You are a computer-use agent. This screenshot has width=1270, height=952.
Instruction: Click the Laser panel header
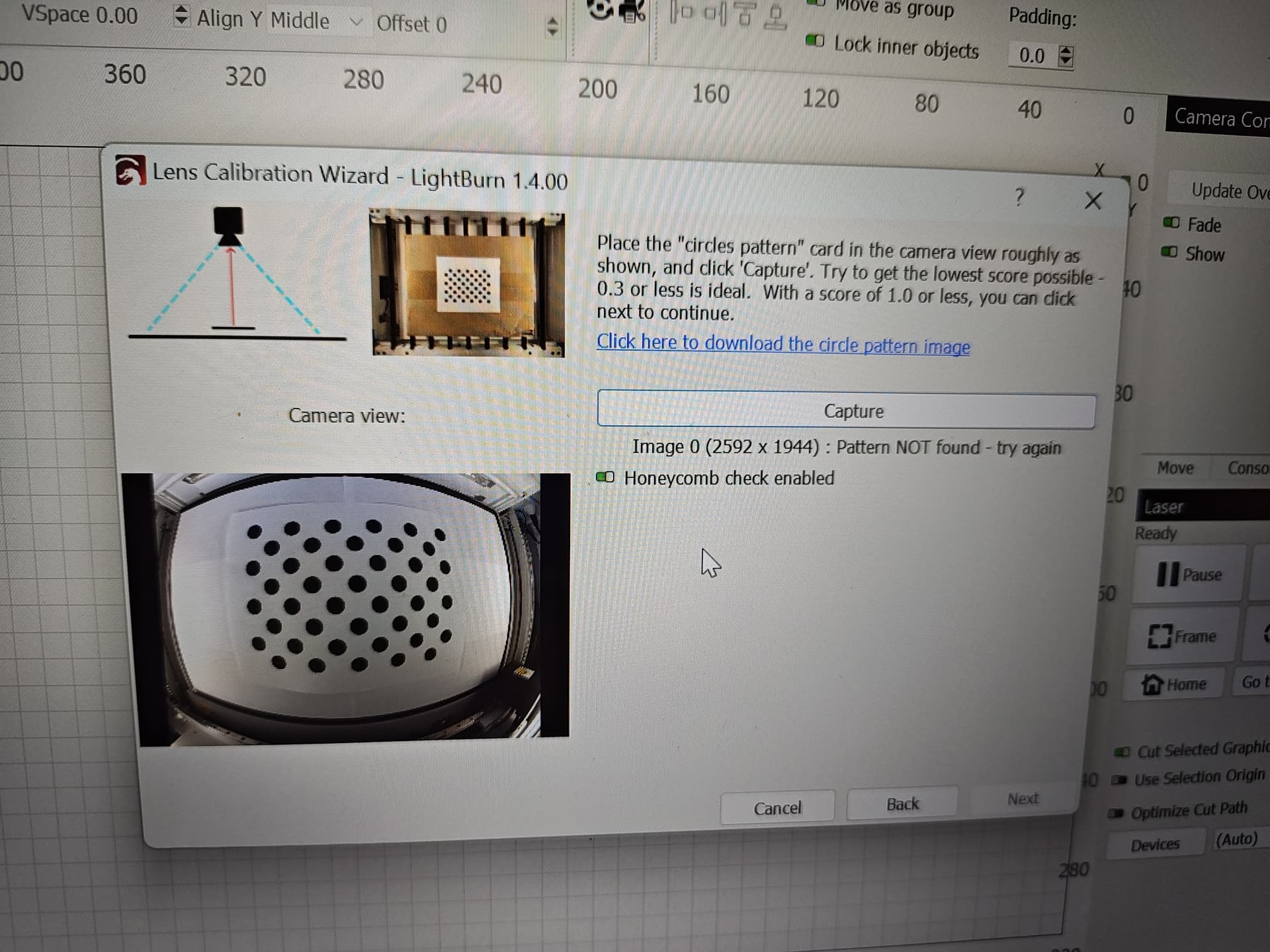tap(1203, 506)
